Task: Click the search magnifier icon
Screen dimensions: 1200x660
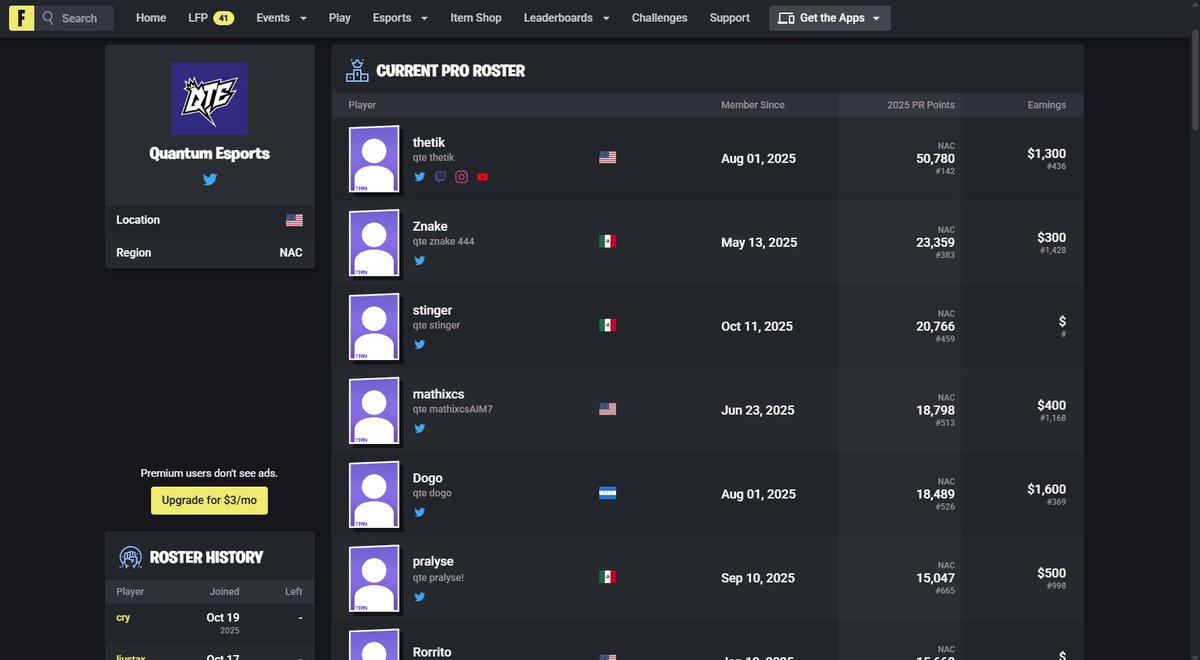Action: (x=48, y=18)
